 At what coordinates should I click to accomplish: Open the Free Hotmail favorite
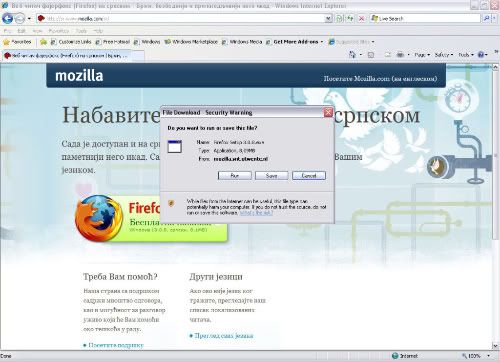113,42
